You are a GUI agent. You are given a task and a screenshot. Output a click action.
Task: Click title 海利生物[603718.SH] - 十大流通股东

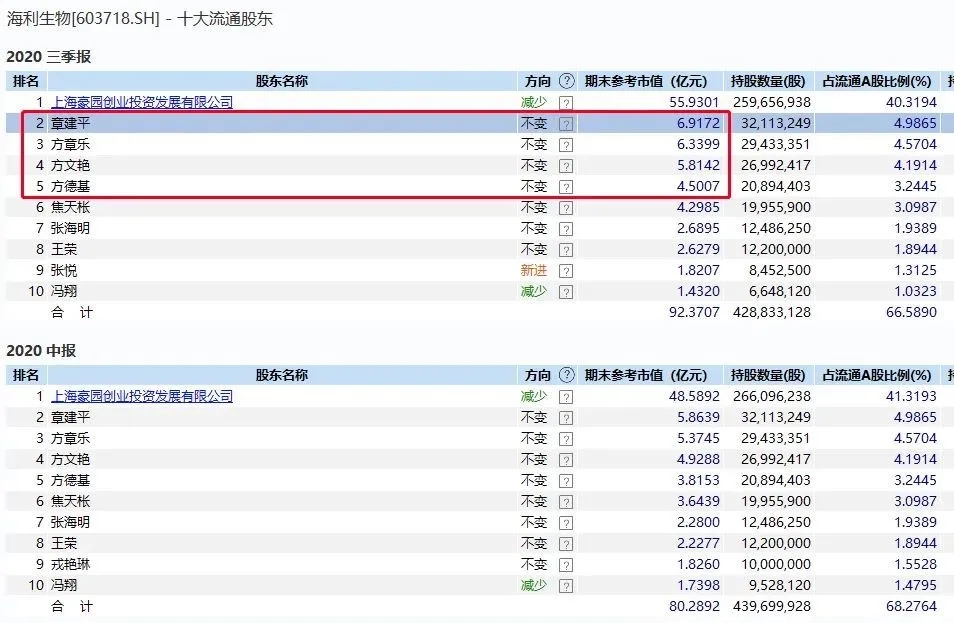click(x=139, y=19)
